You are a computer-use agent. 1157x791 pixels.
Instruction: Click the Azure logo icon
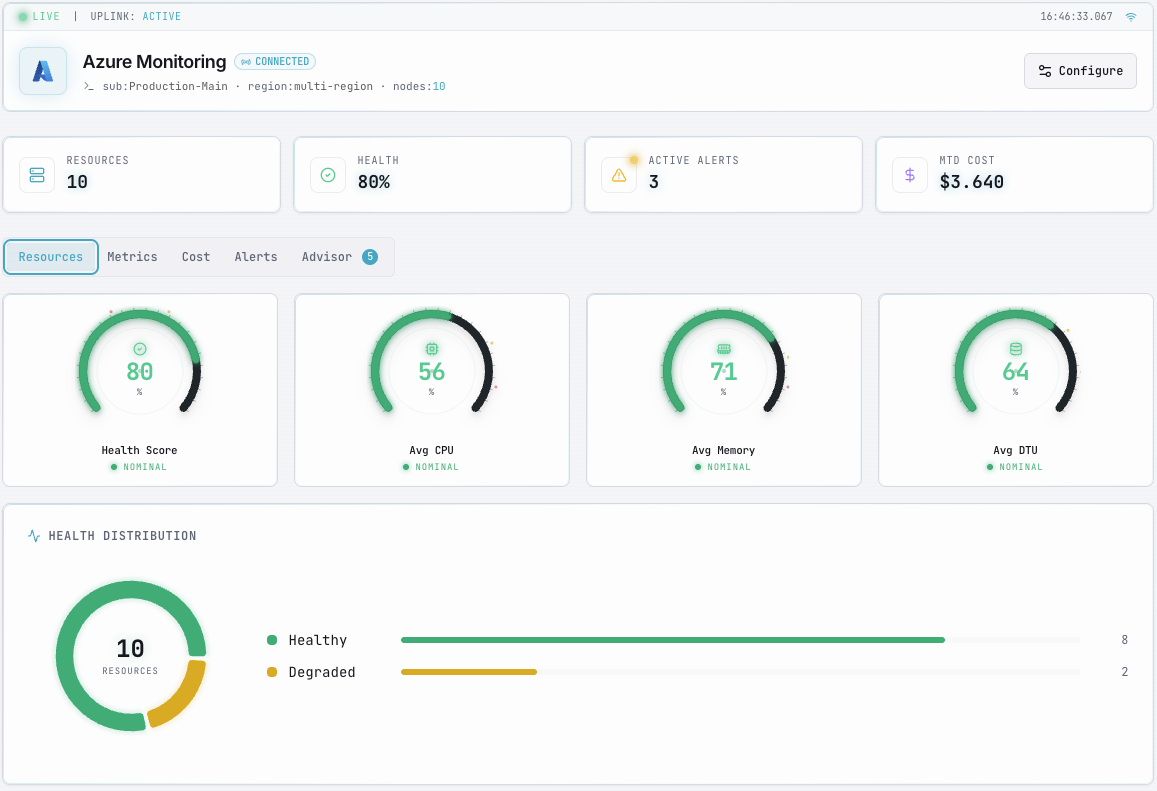(x=43, y=71)
